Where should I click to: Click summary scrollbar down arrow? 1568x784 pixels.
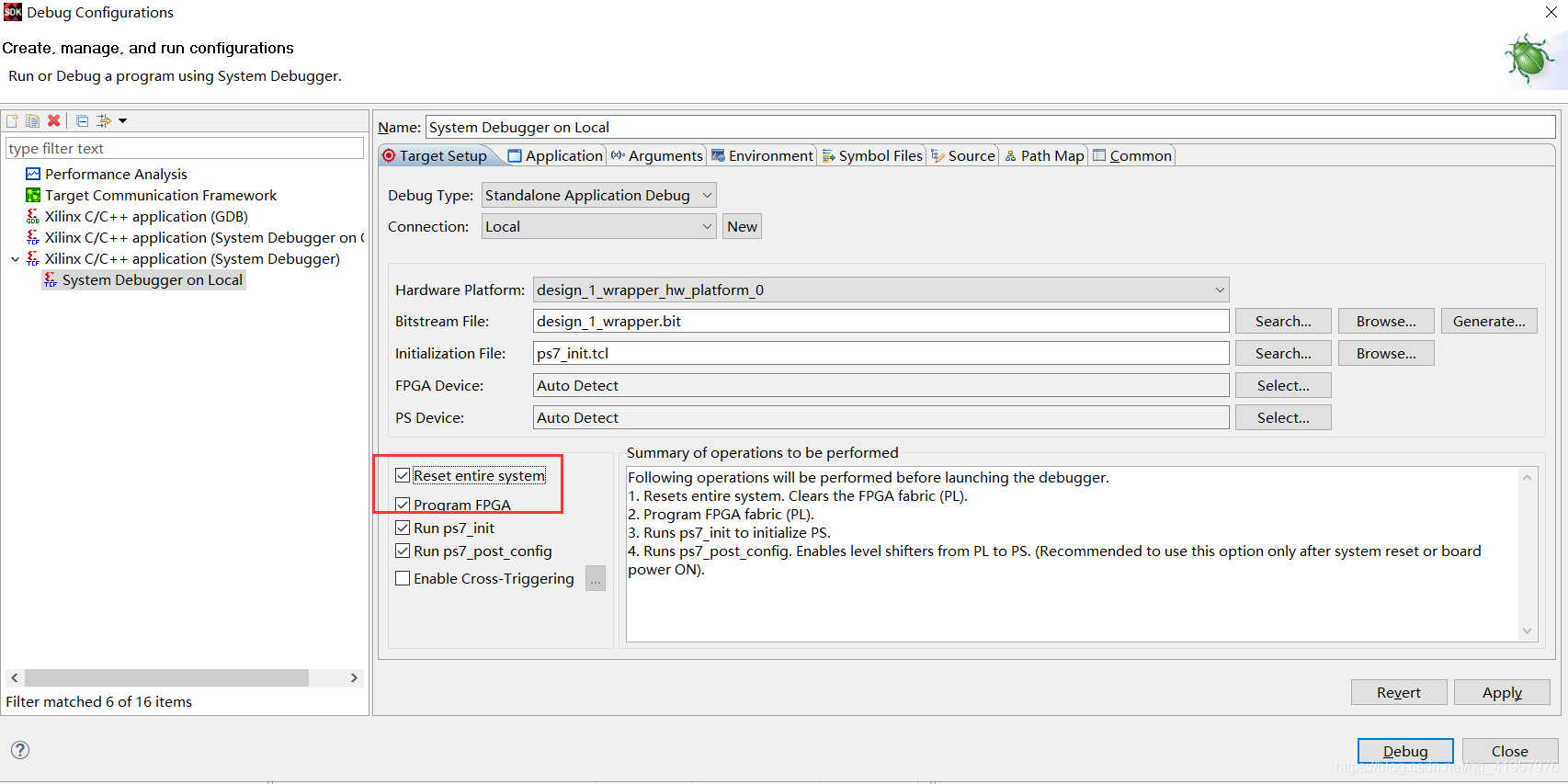1527,631
